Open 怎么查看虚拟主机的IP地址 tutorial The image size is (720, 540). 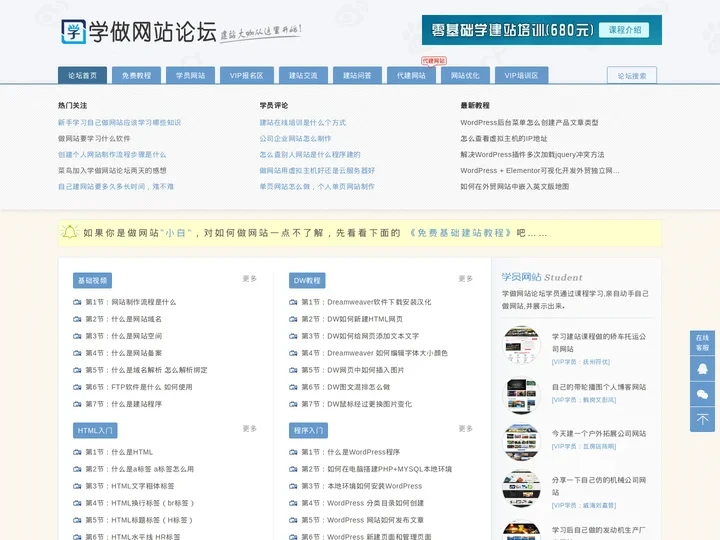point(504,139)
